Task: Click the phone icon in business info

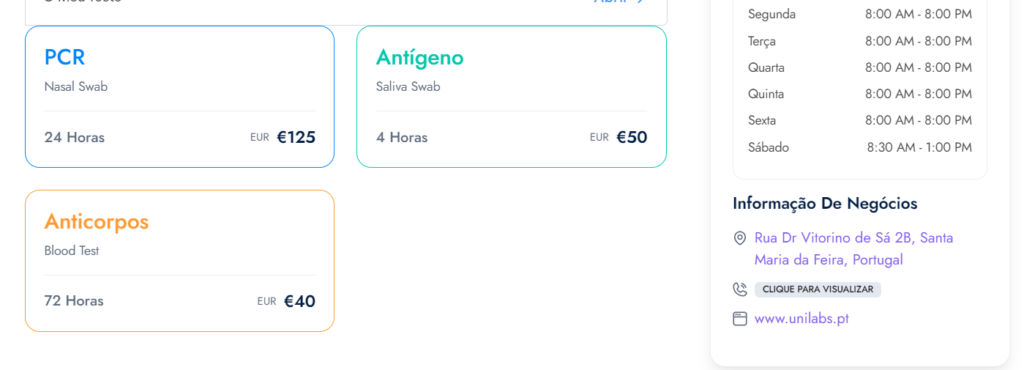Action: [x=739, y=289]
